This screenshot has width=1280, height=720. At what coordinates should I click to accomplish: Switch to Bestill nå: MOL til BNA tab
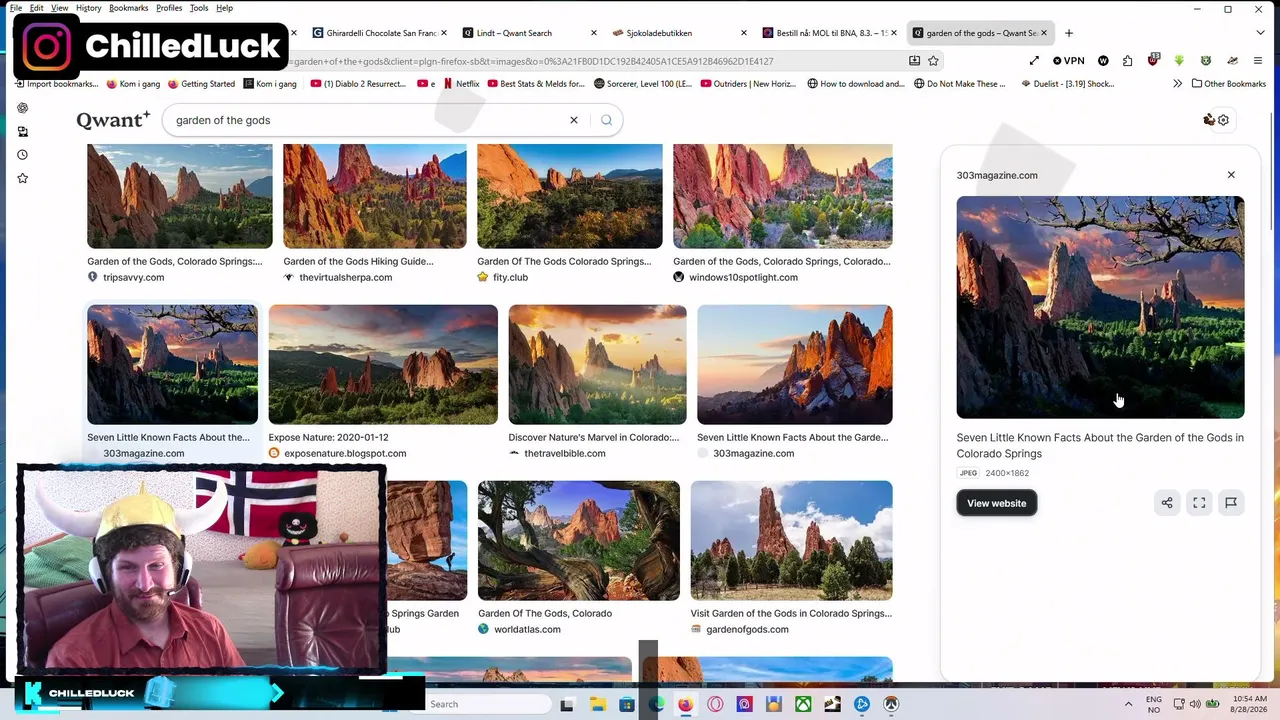(x=826, y=33)
